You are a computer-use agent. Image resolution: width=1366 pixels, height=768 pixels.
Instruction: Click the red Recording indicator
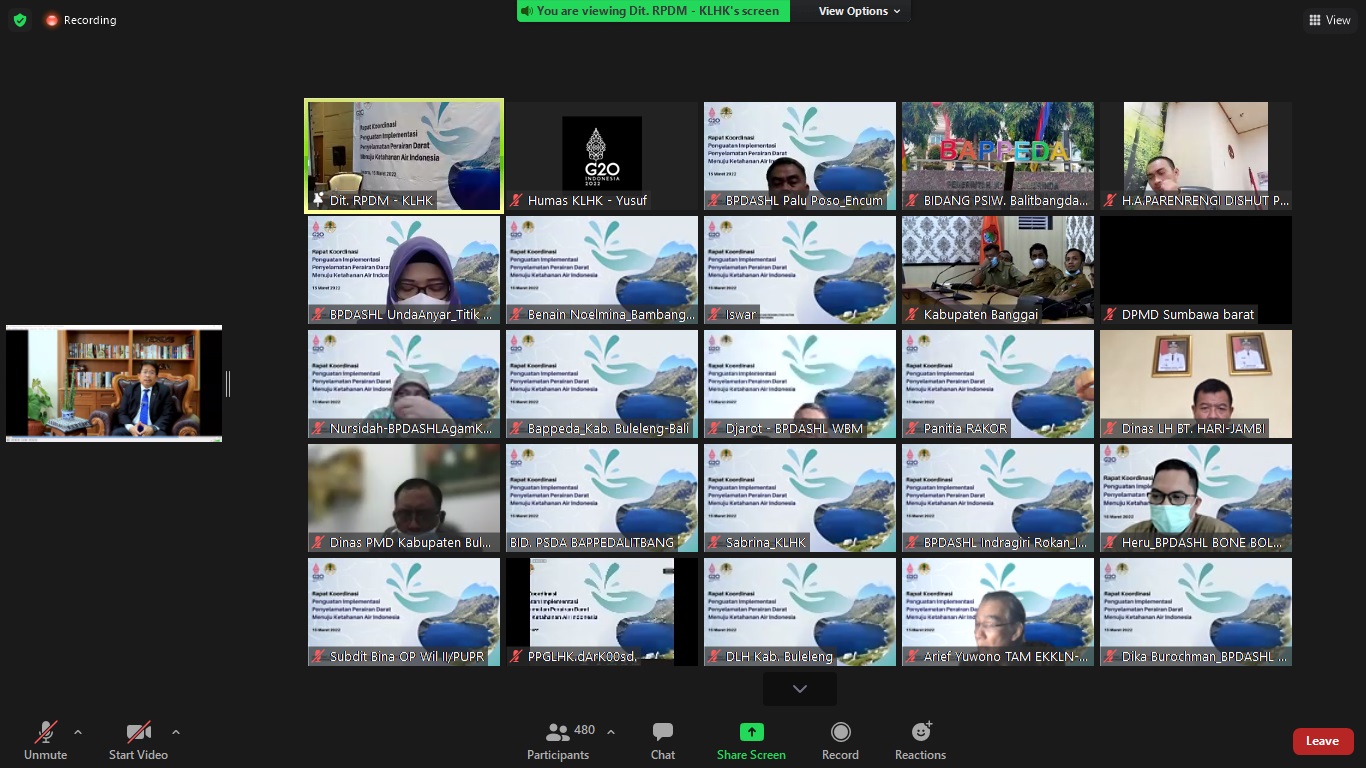pos(81,20)
